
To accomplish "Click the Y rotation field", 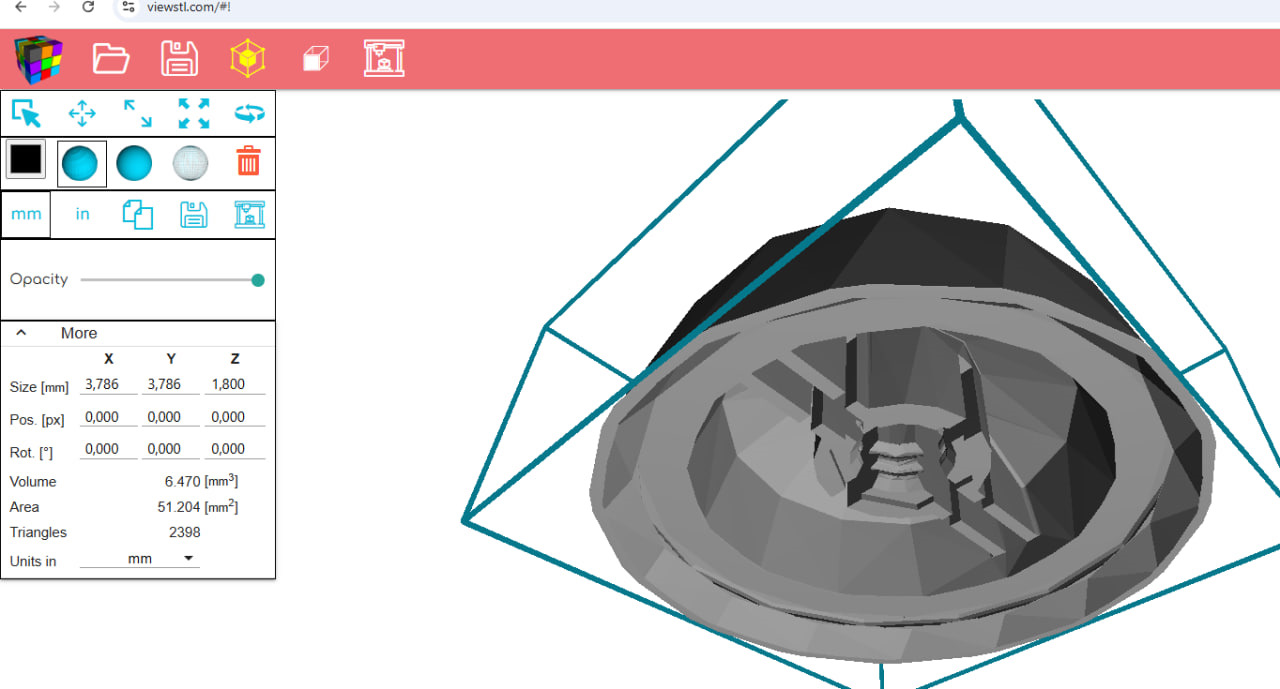I will (171, 450).
